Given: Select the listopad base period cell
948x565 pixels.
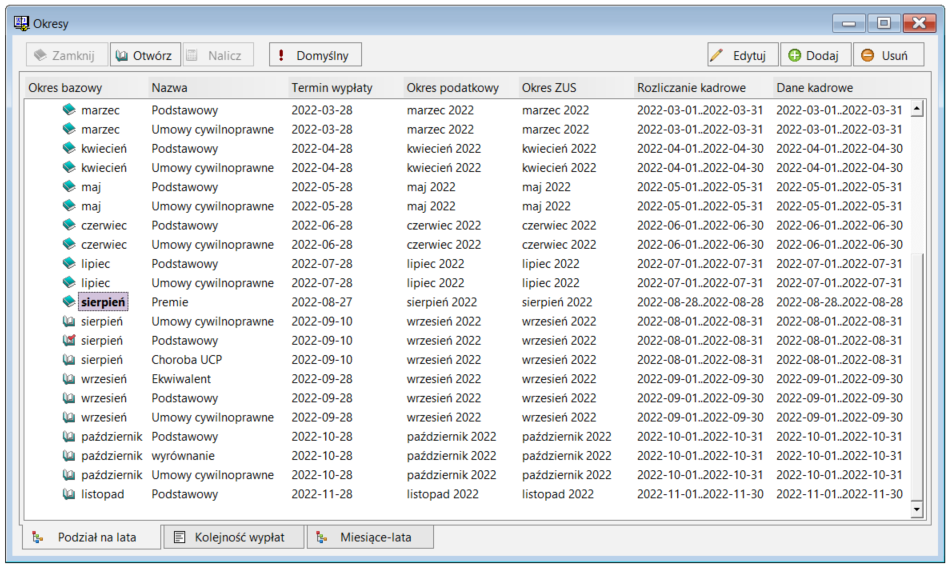Looking at the screenshot, I should (102, 494).
